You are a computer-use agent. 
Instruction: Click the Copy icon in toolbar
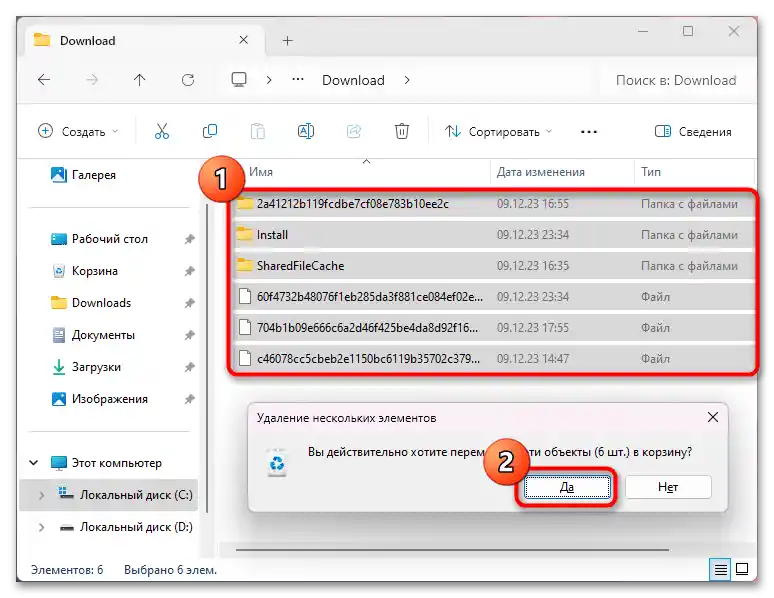(210, 131)
